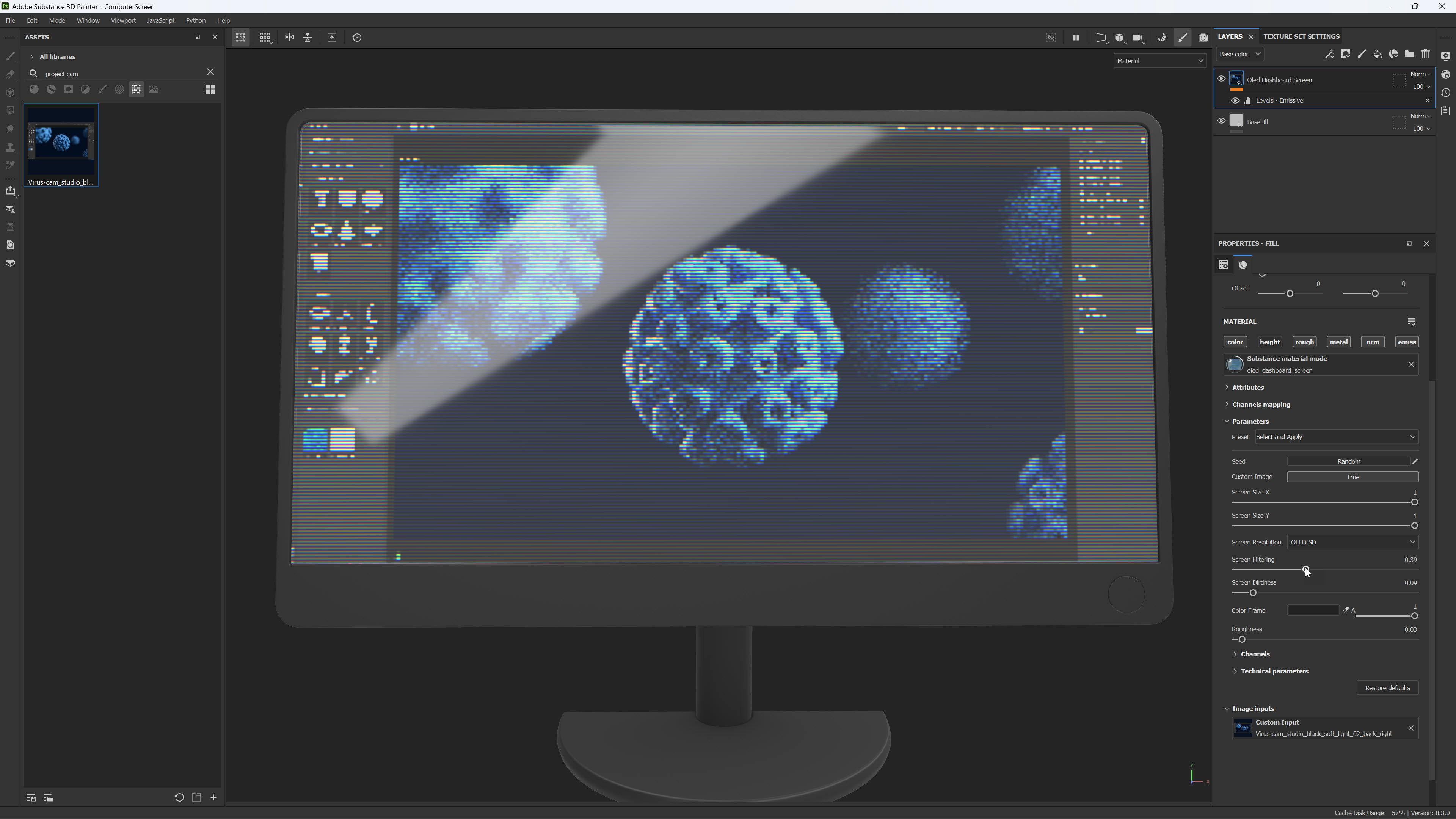Click the pause rendering icon
1456x819 pixels.
tap(1076, 37)
